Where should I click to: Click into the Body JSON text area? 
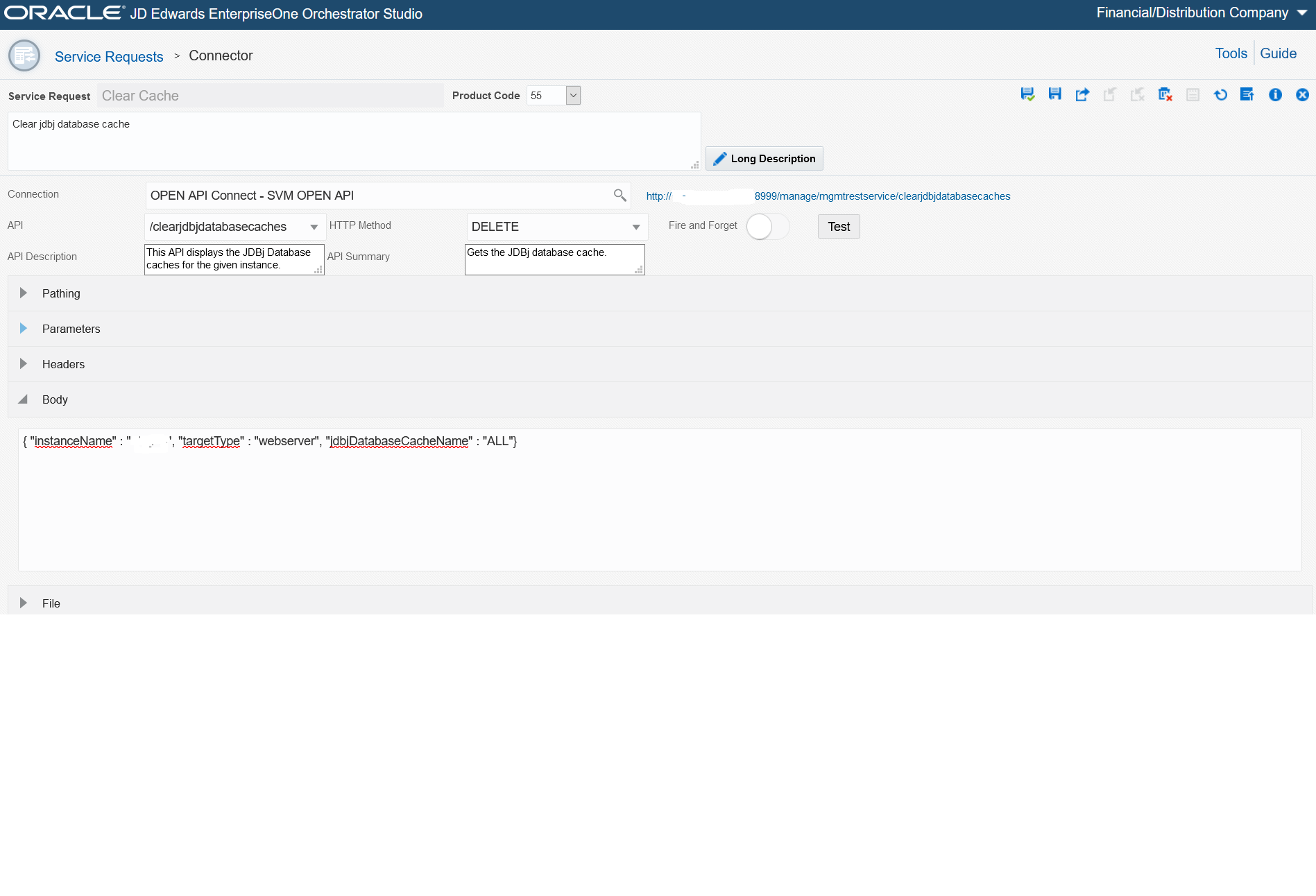[x=660, y=499]
